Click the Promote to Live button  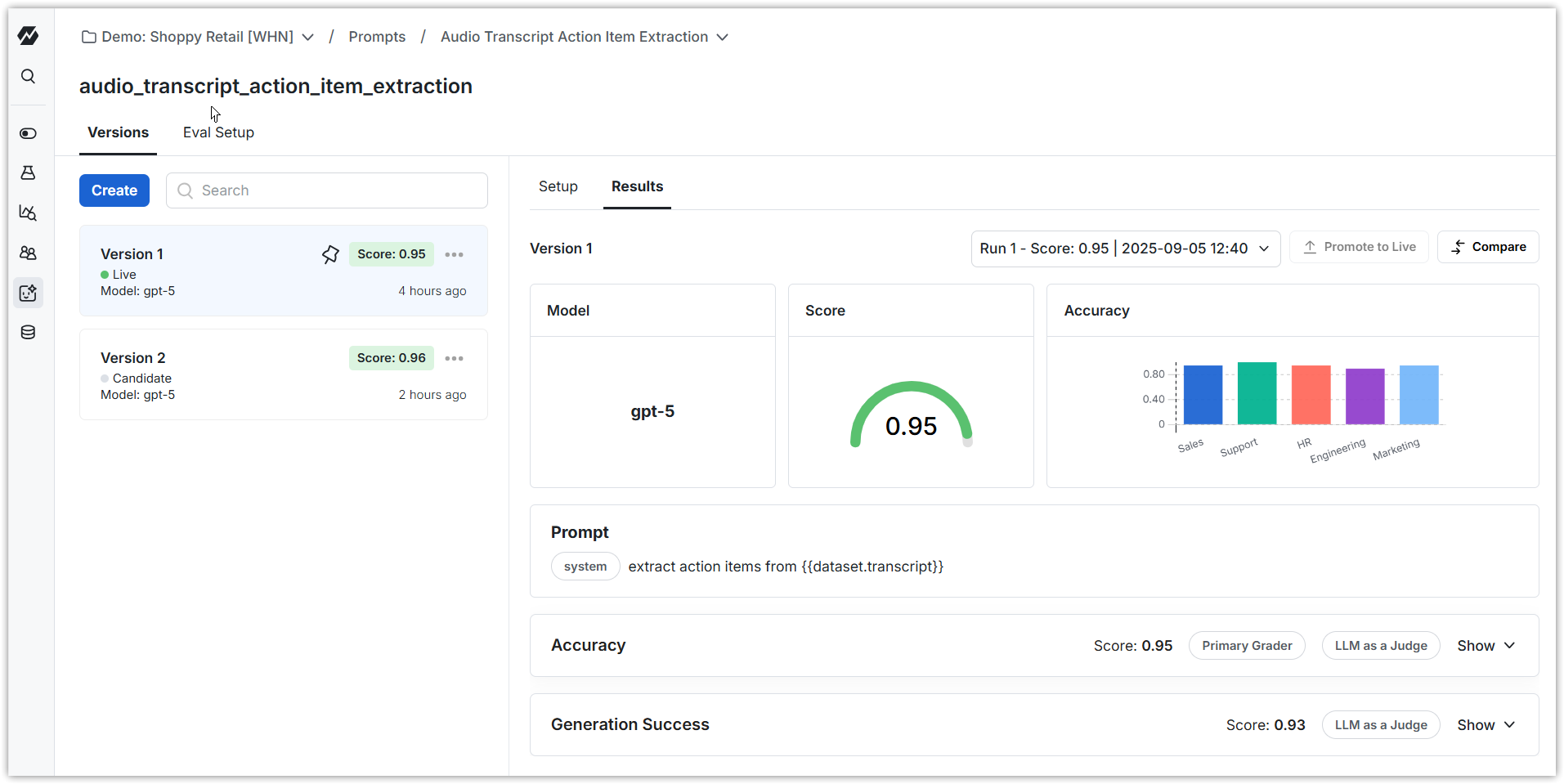1359,246
